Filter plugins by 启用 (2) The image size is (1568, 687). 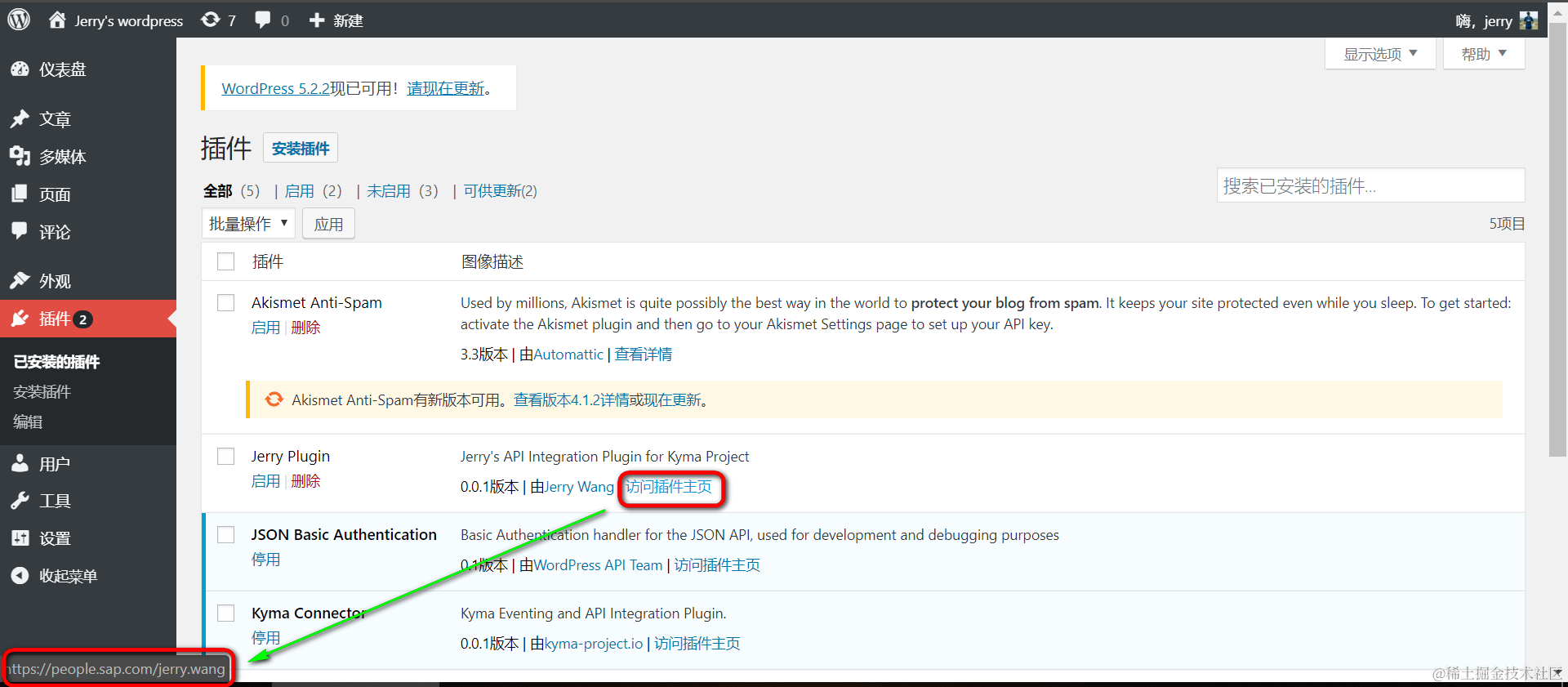(313, 190)
